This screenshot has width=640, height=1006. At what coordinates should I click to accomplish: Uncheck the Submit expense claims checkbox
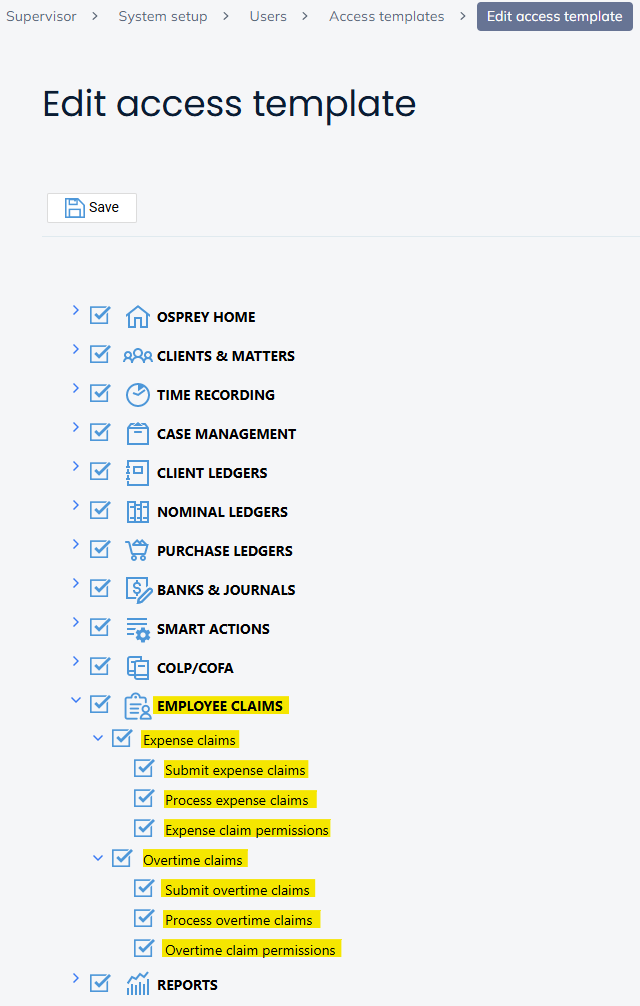(x=144, y=769)
